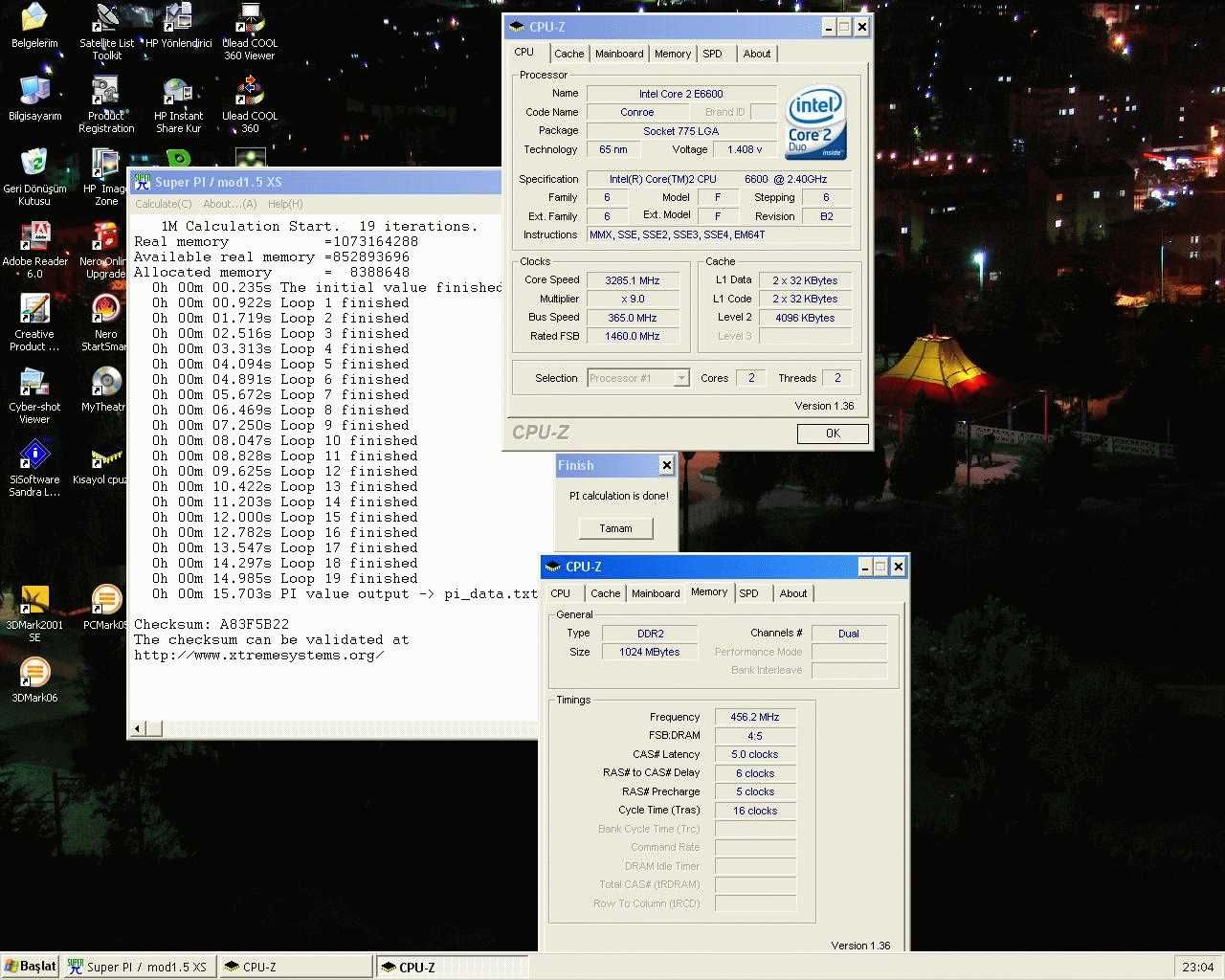Viewport: 1225px width, 980px height.
Task: Open Nero StartSmart desktop icon
Action: [x=104, y=323]
